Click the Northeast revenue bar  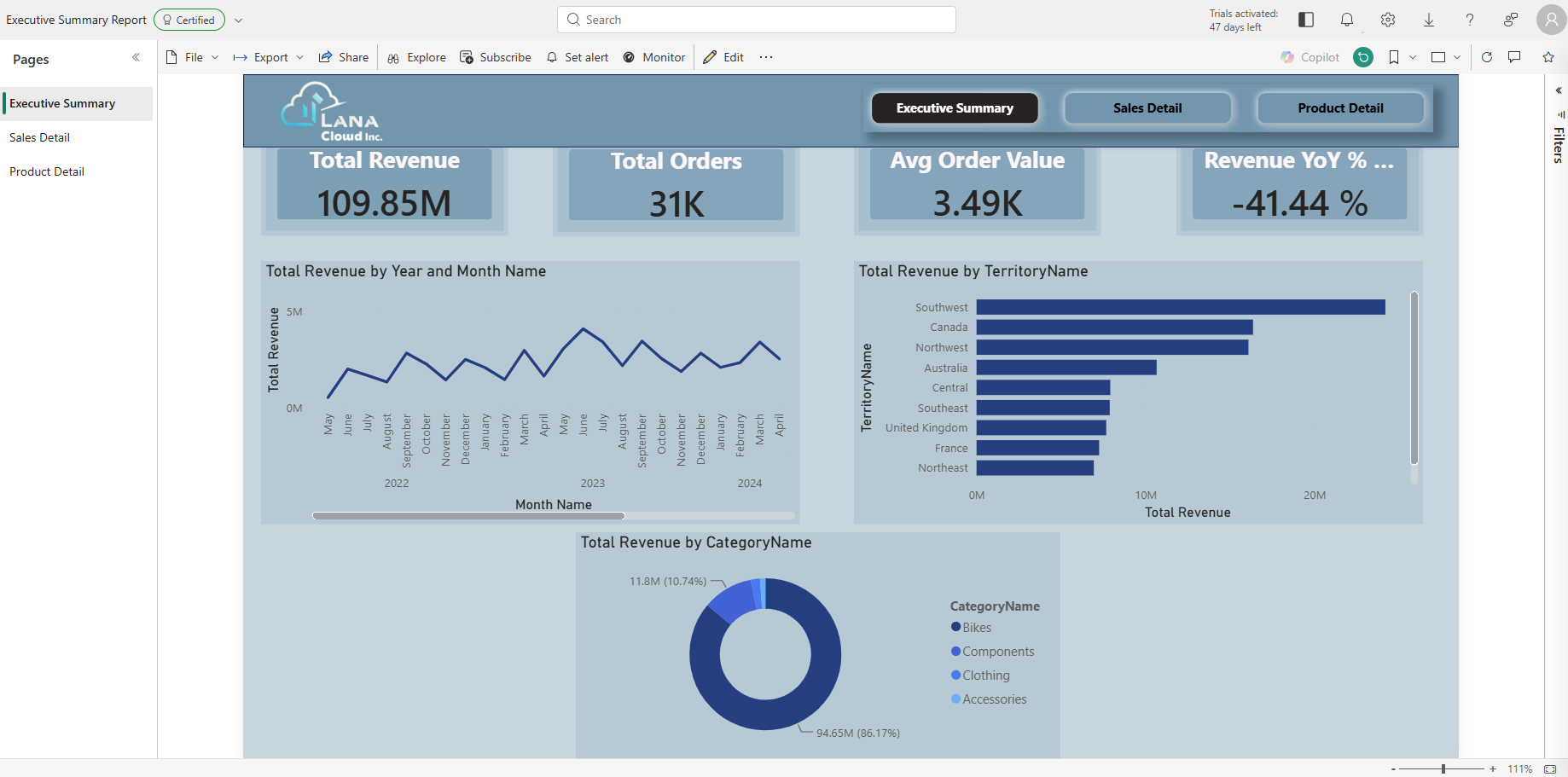(x=1035, y=467)
